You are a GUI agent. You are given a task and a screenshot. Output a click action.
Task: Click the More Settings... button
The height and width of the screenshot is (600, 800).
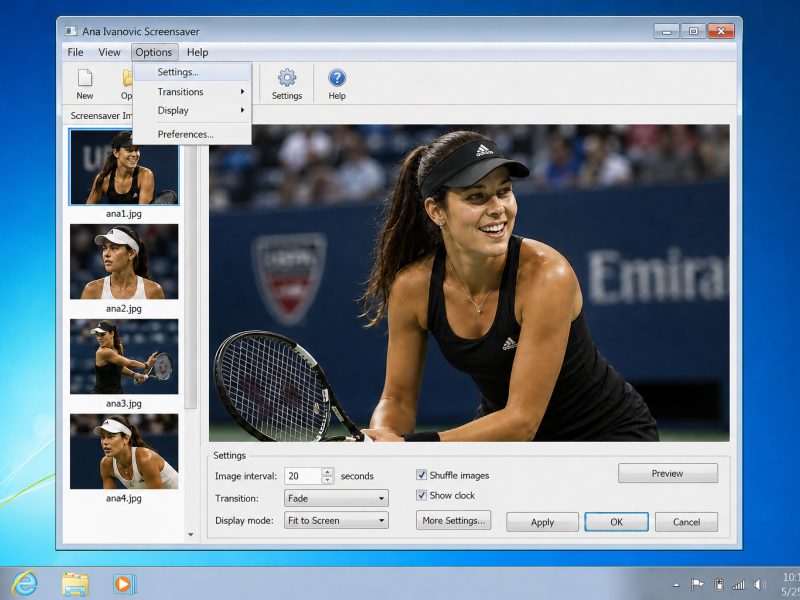(454, 520)
